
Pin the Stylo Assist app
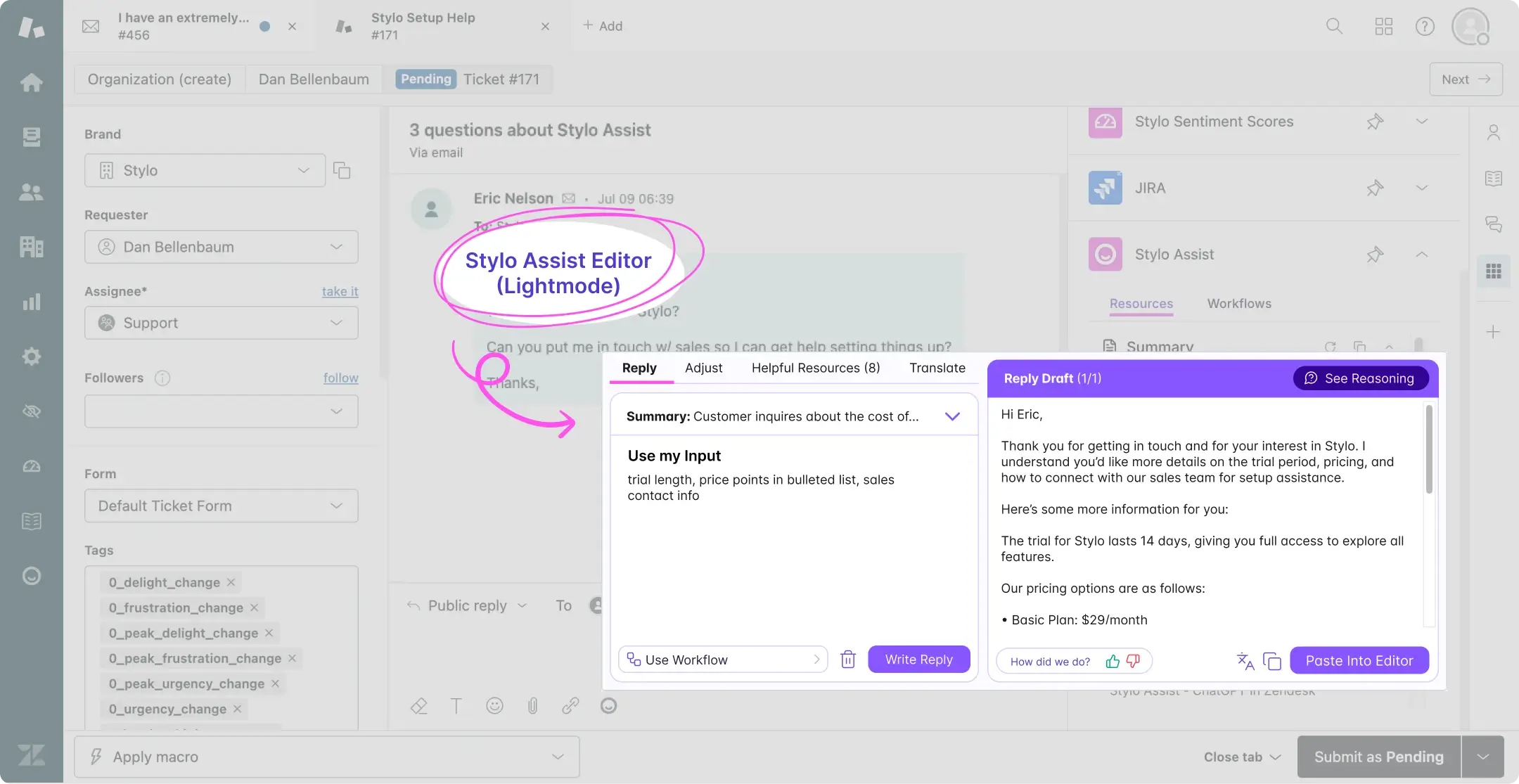[x=1375, y=255]
